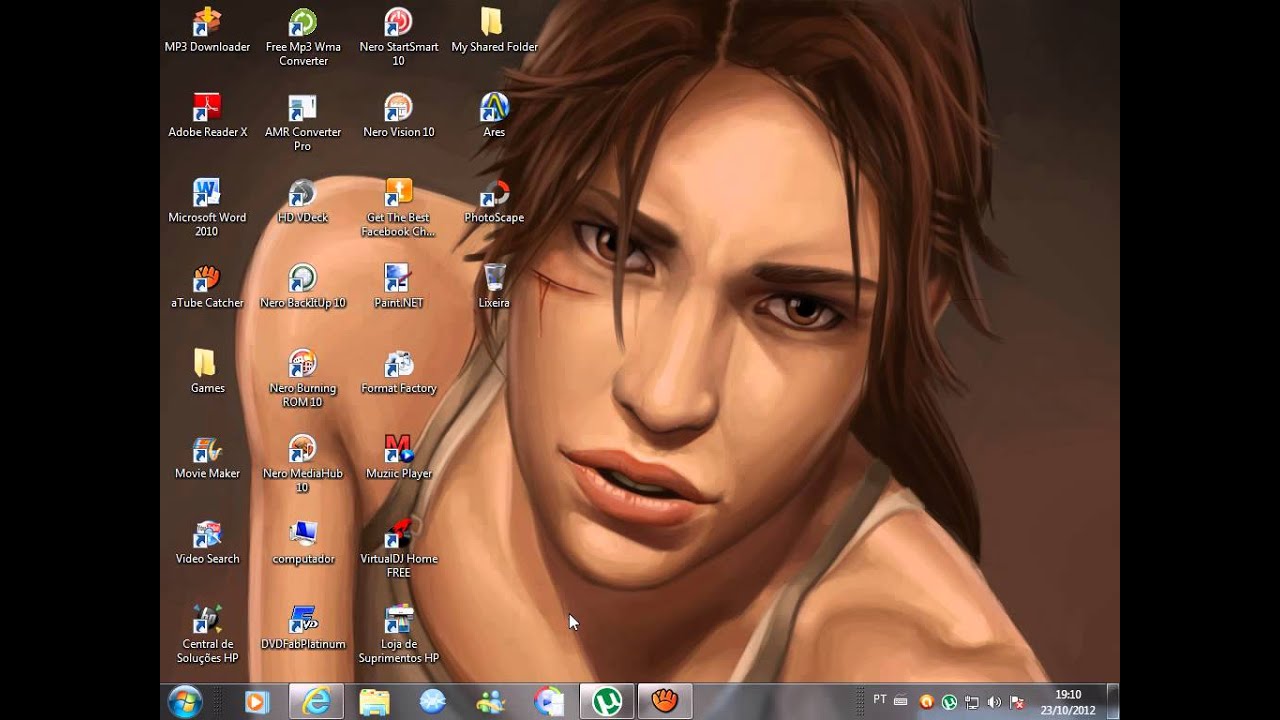
Task: Switch to Internet Explorer in taskbar
Action: [316, 702]
